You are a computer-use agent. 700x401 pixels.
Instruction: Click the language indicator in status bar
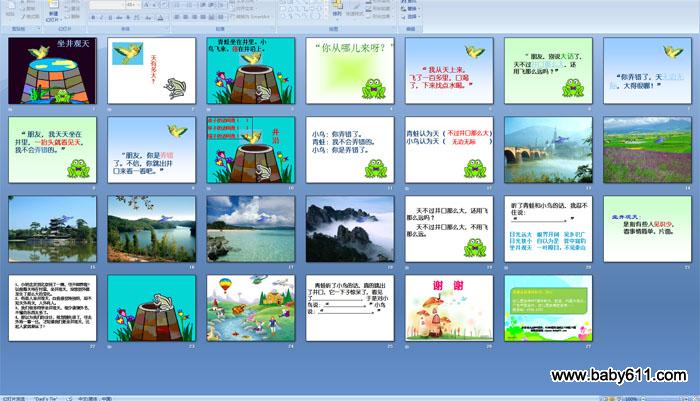[95, 399]
